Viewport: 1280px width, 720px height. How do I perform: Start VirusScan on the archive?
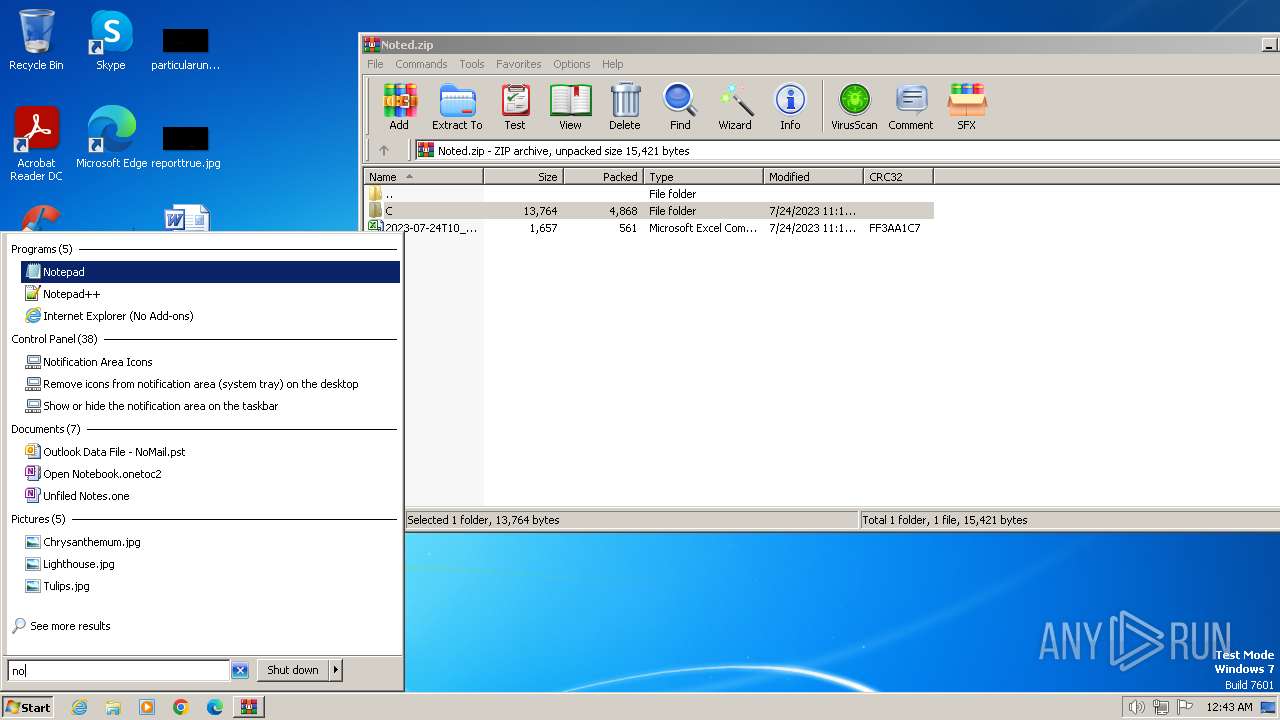(x=854, y=107)
